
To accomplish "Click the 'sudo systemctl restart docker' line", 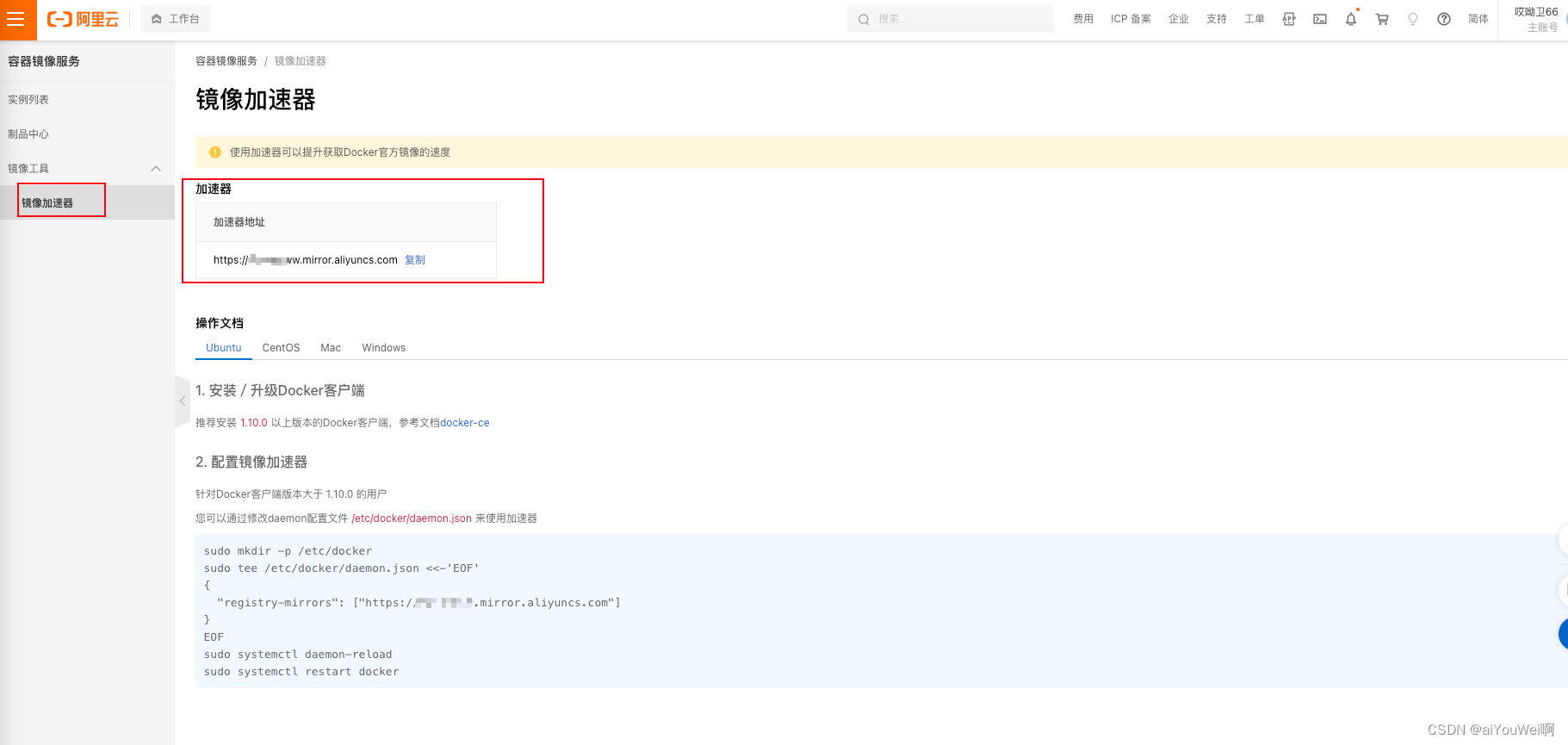I will coord(301,672).
